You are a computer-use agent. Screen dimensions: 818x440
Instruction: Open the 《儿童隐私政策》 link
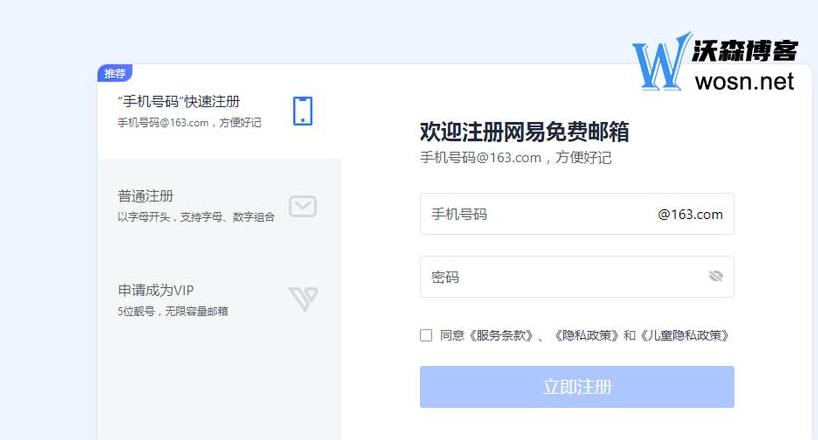pos(684,335)
